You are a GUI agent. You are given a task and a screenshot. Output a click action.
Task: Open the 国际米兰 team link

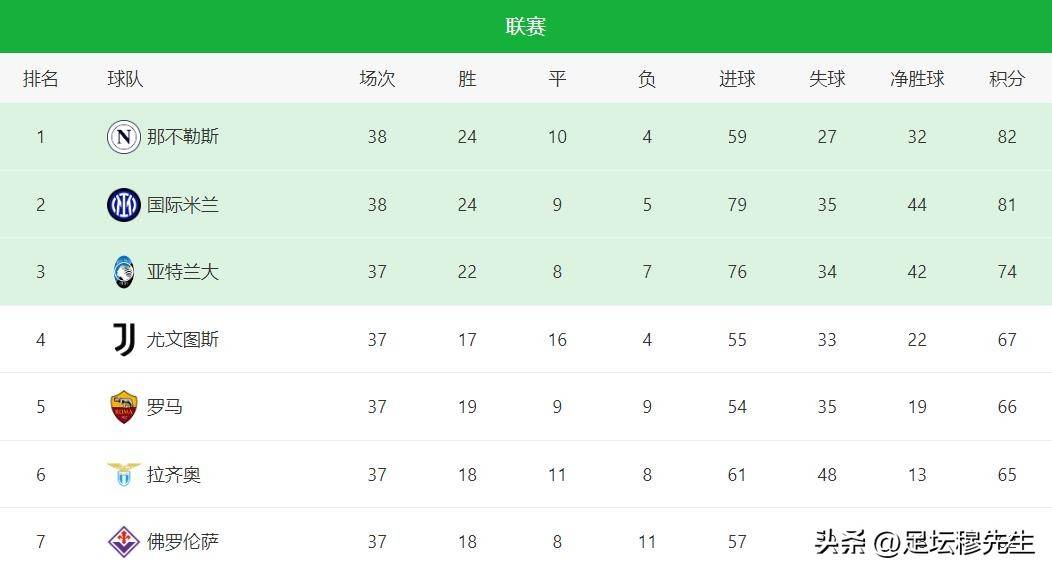coord(183,205)
